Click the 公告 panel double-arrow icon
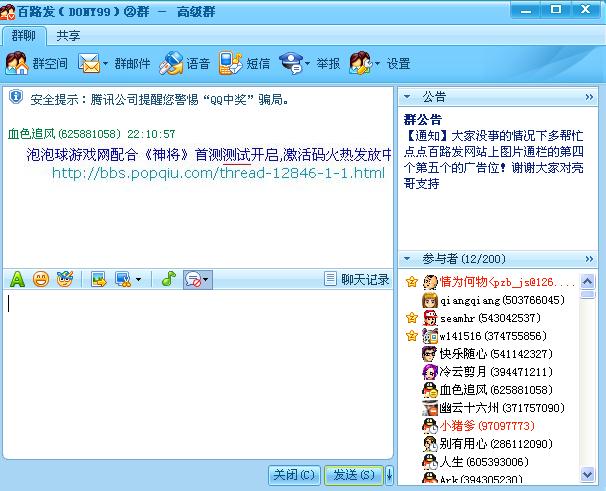Screen dimensions: 606x491 [589, 97]
